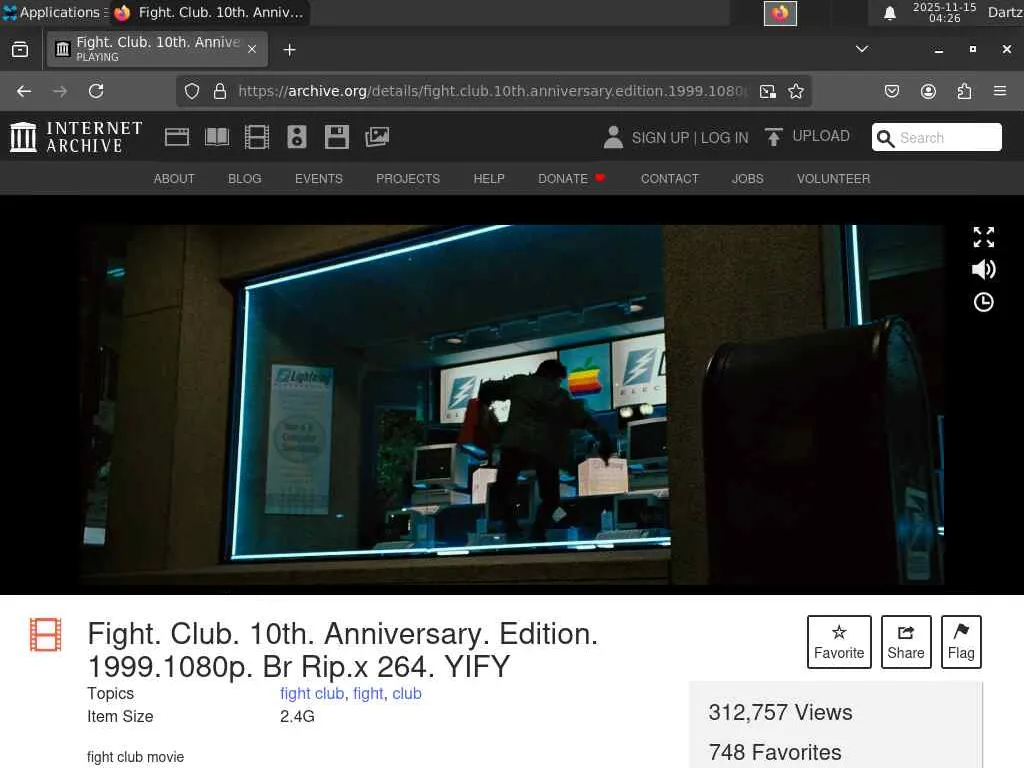The height and width of the screenshot is (768, 1024).
Task: Open the CONTACT menu item
Action: click(669, 178)
